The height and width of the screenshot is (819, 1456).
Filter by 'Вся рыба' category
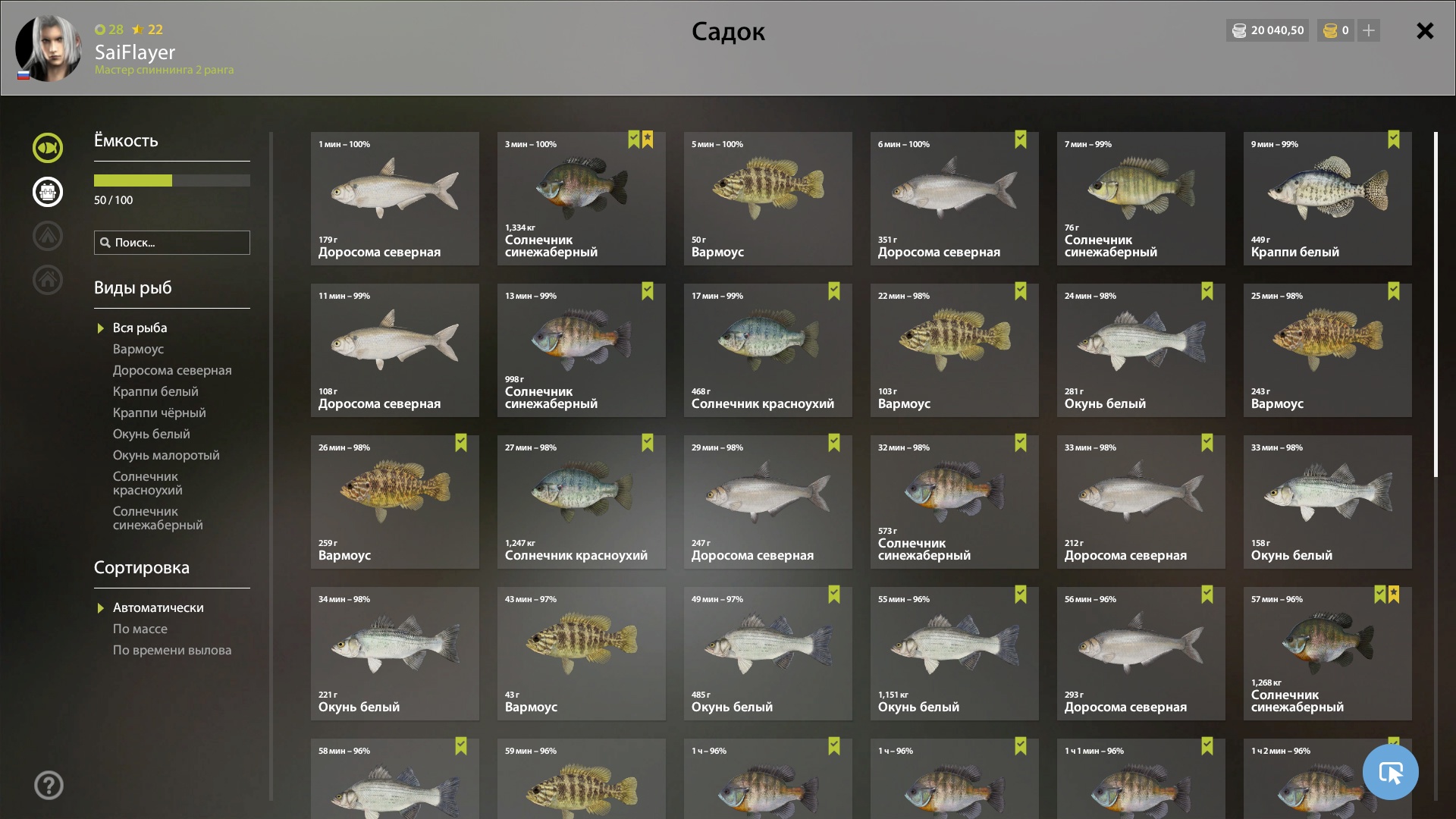[x=140, y=328]
